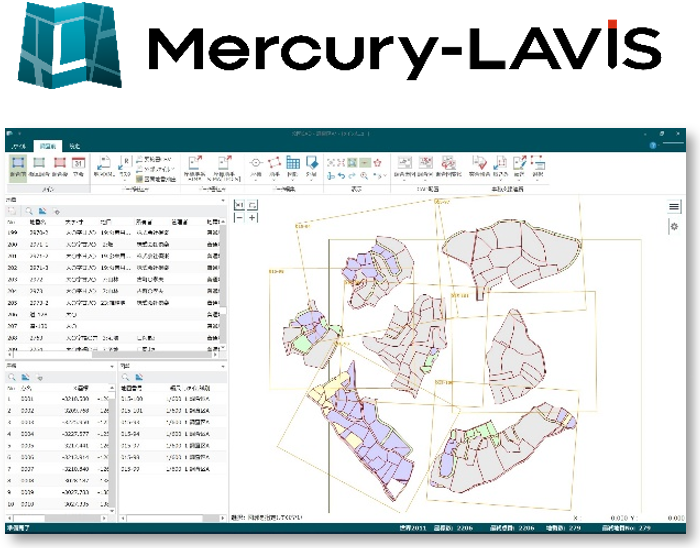
Task: Open the leftmost file tab in ribbon
Action: click(x=17, y=145)
